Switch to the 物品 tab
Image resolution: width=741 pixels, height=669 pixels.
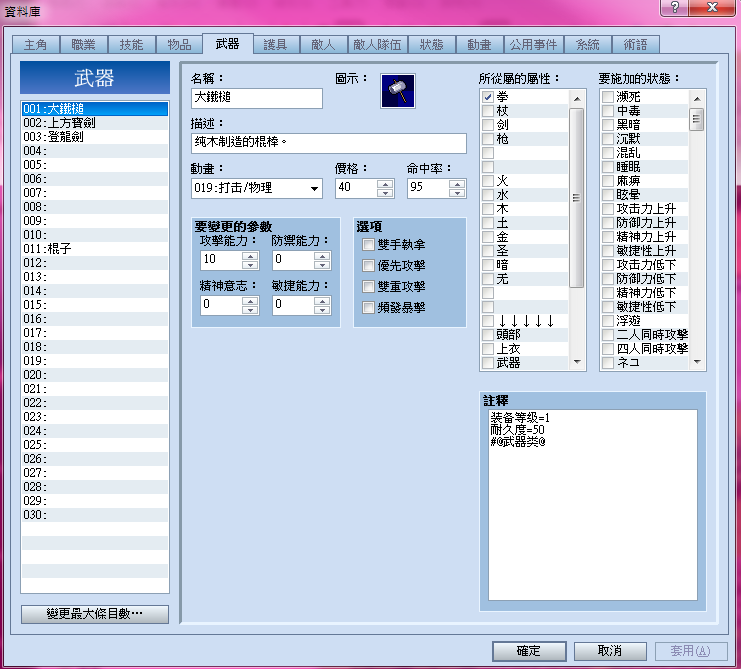(180, 44)
